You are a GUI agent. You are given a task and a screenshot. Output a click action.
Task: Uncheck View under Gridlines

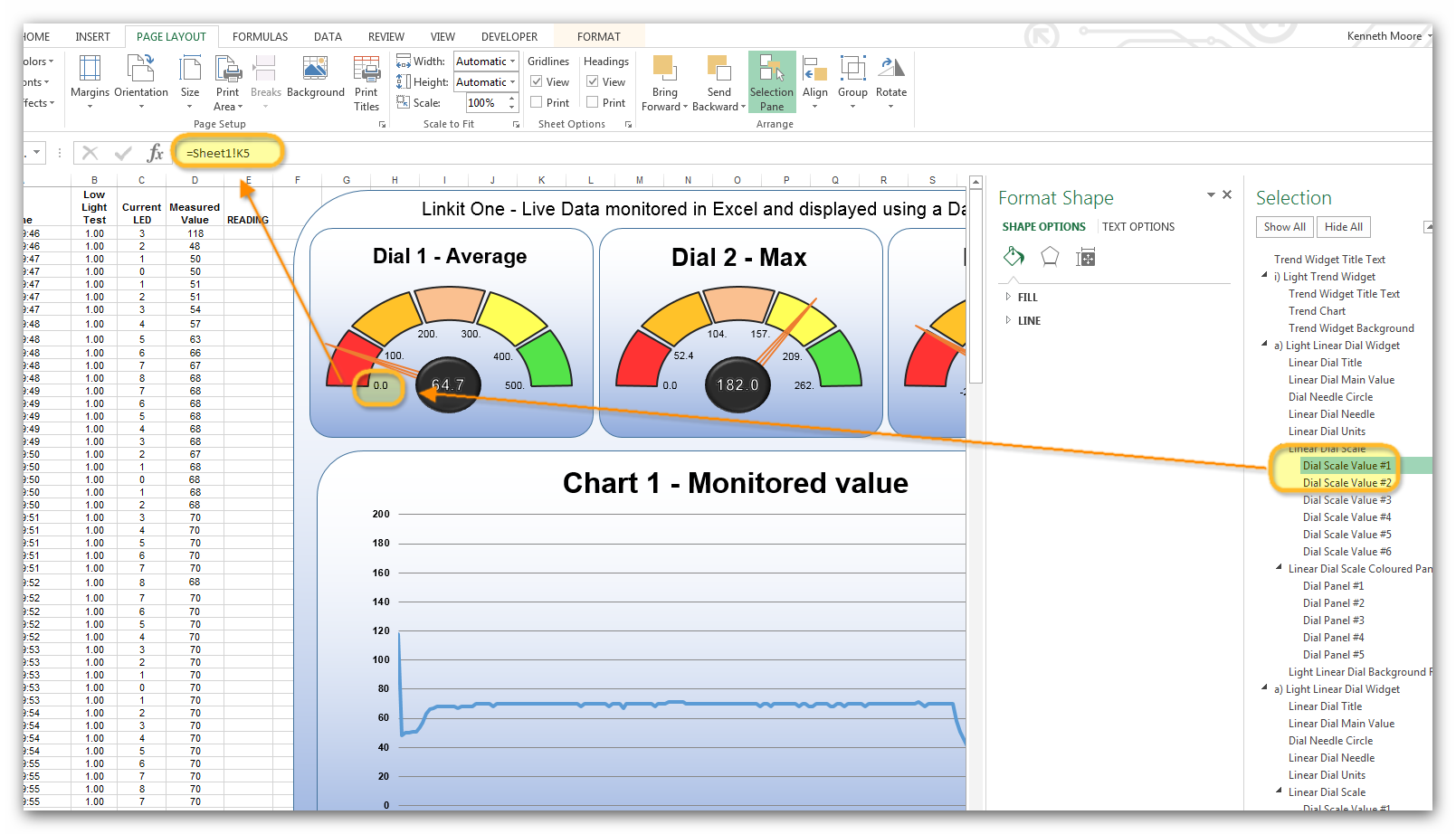tap(536, 81)
